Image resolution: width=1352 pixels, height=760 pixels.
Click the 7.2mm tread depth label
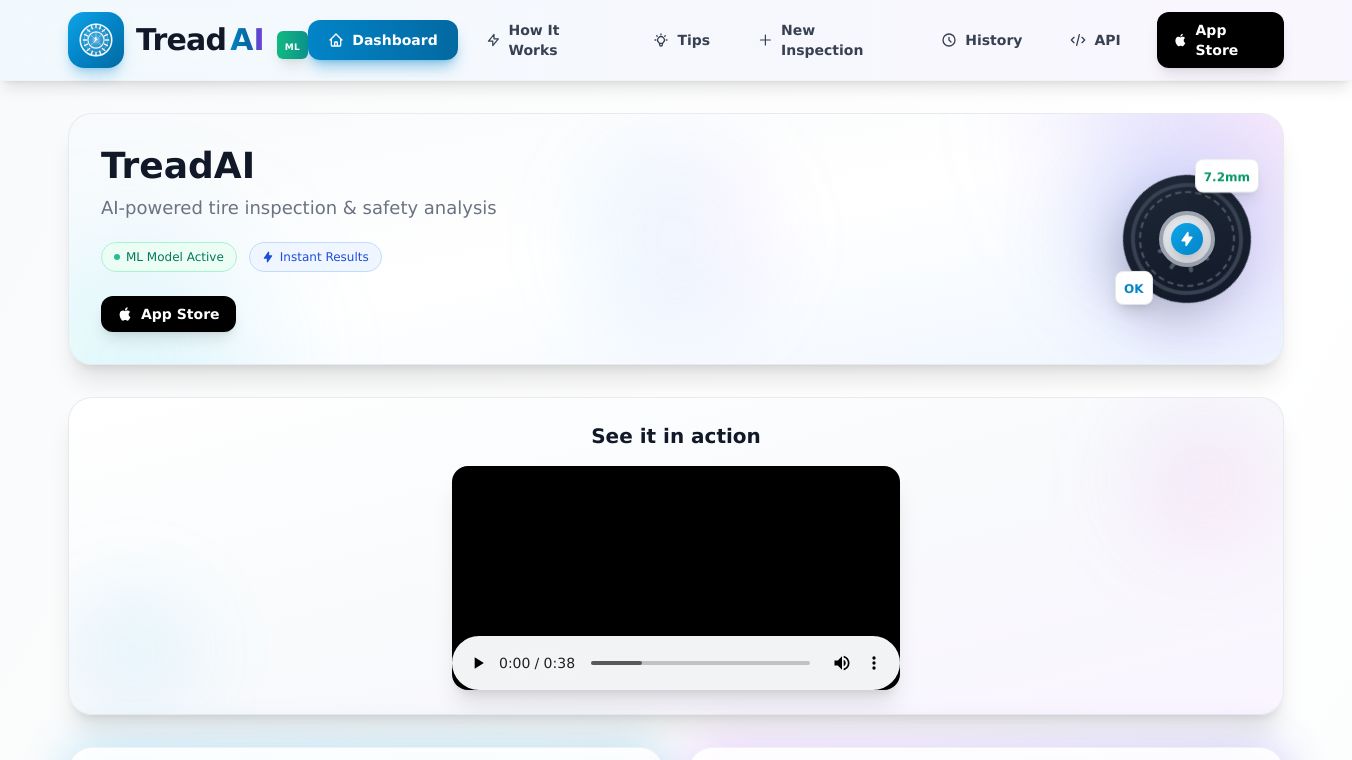pyautogui.click(x=1227, y=177)
